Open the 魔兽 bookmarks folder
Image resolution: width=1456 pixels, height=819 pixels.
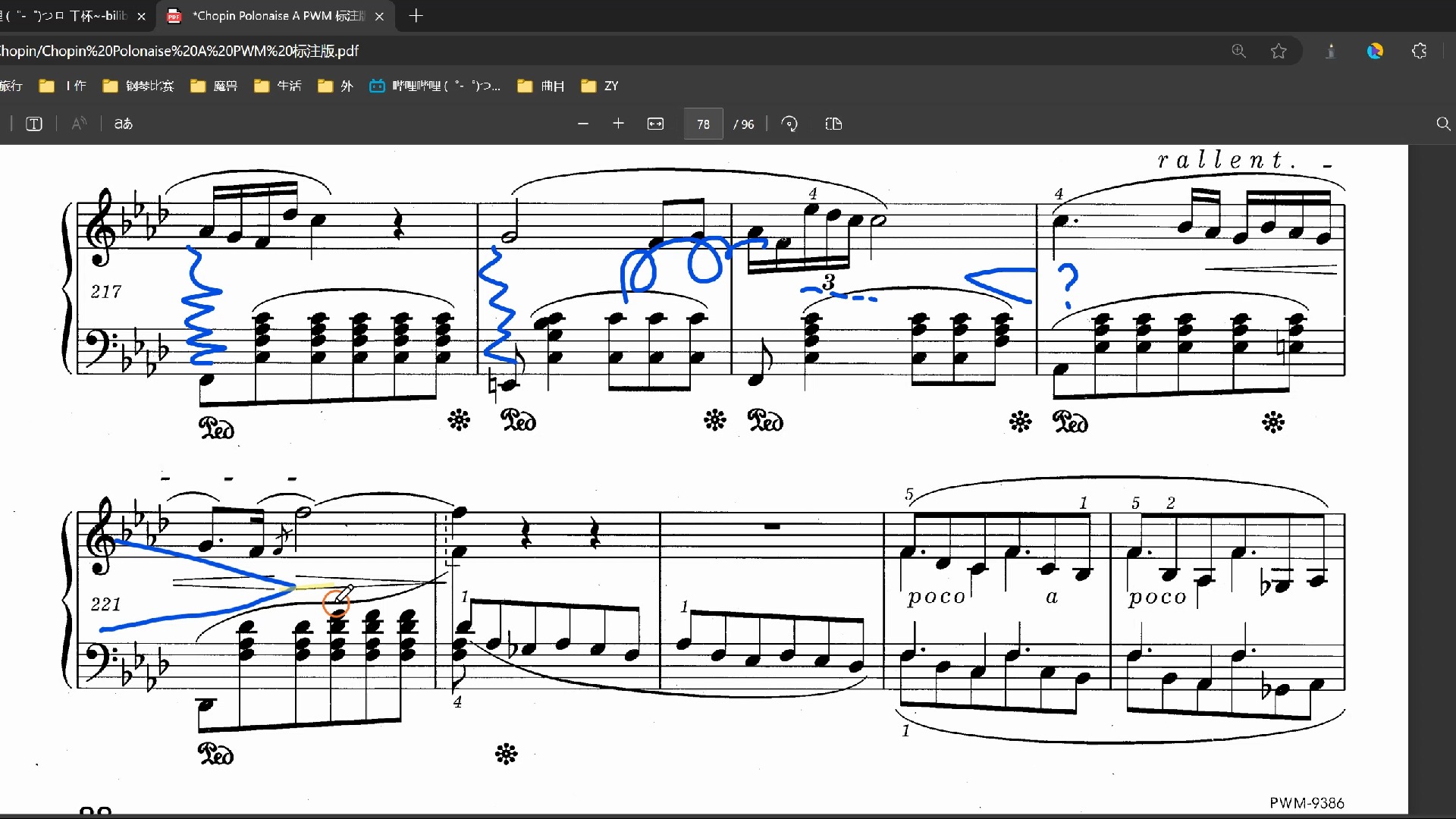coord(214,86)
